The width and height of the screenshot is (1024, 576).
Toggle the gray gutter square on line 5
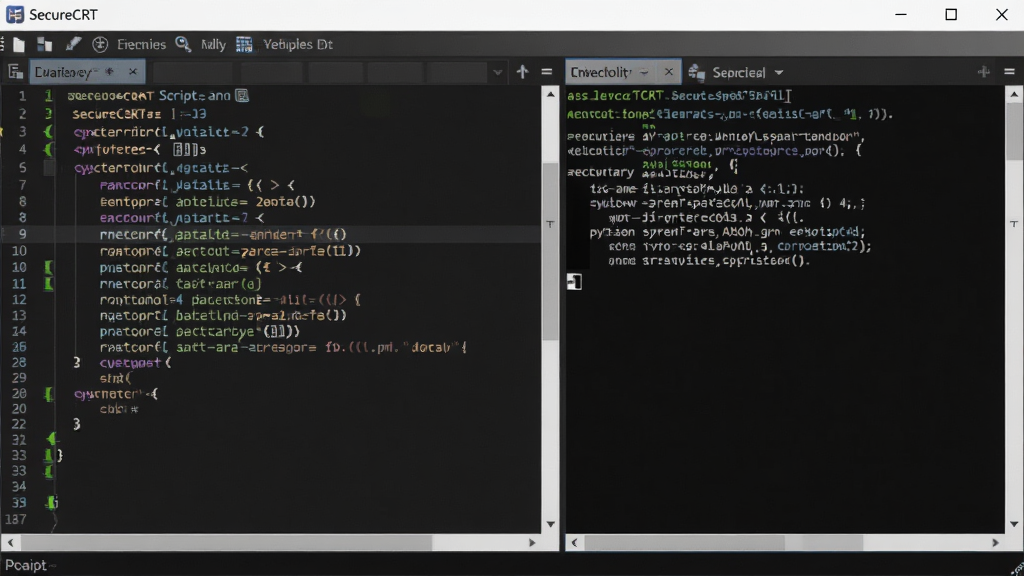click(49, 168)
